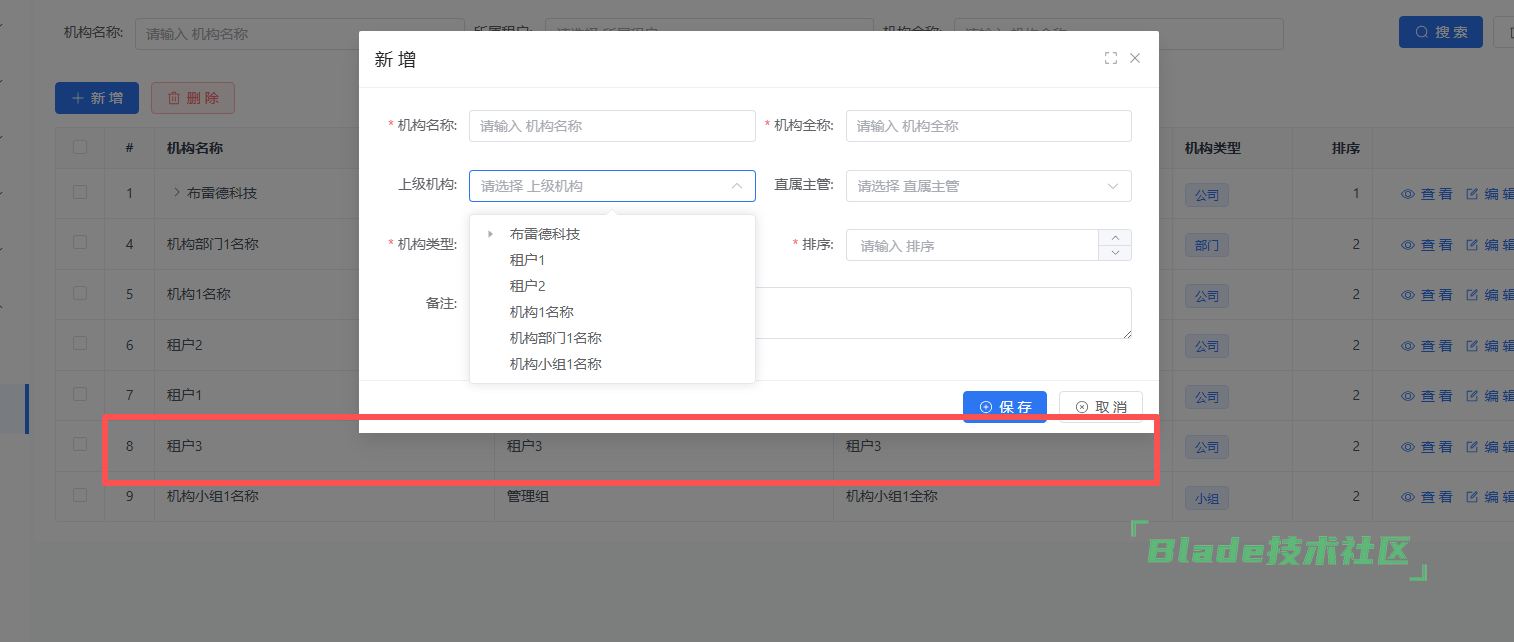Select 机构小组1名称 in the dropdown tree

(556, 364)
